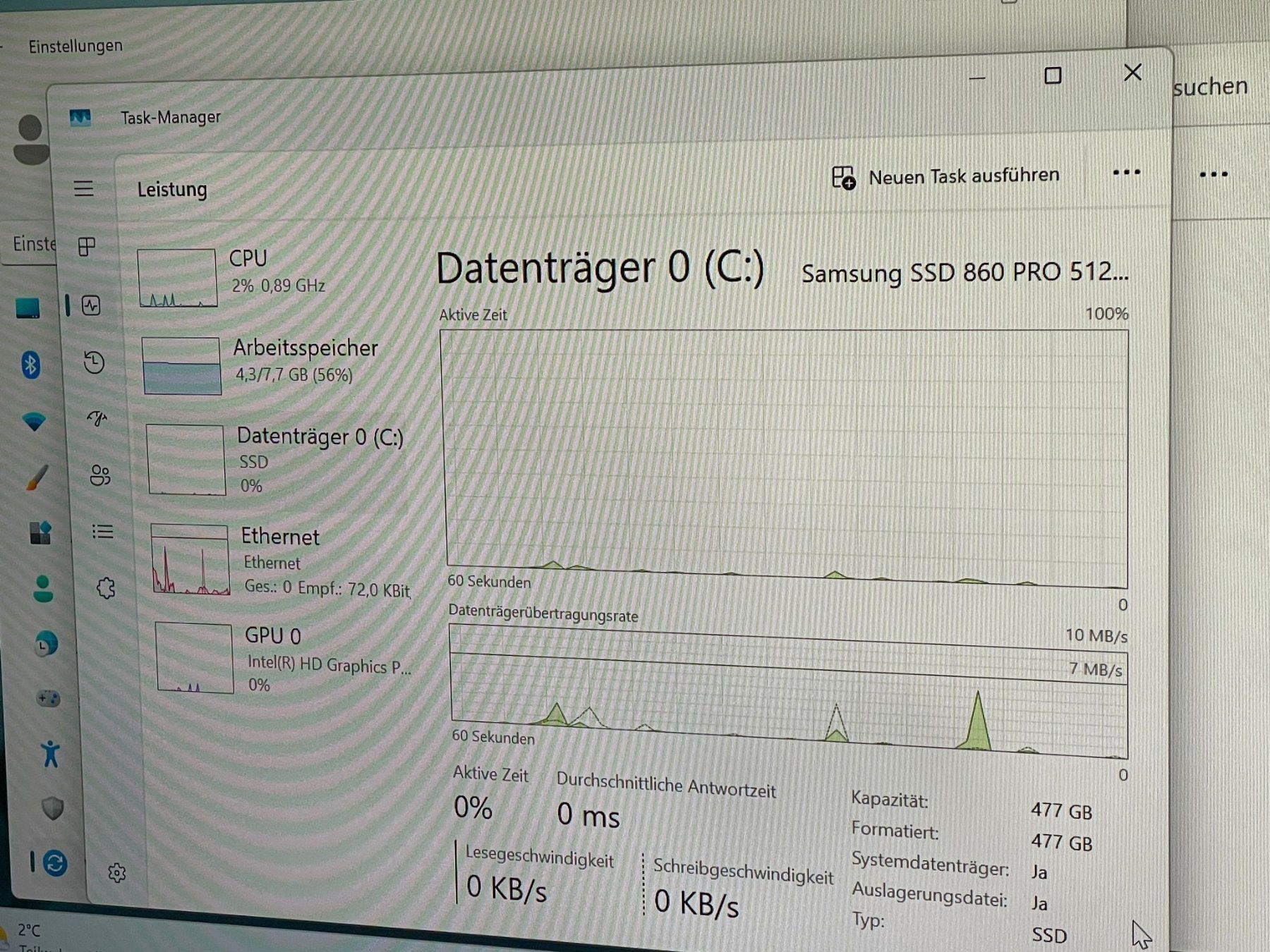
Task: Open the Details list page icon
Action: tap(103, 532)
